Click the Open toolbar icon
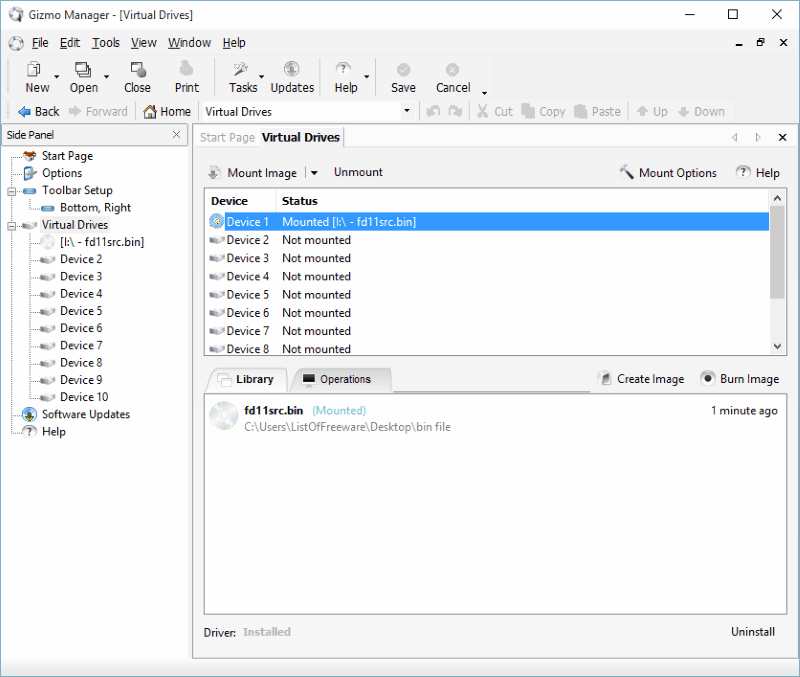Viewport: 800px width, 677px height. (83, 69)
